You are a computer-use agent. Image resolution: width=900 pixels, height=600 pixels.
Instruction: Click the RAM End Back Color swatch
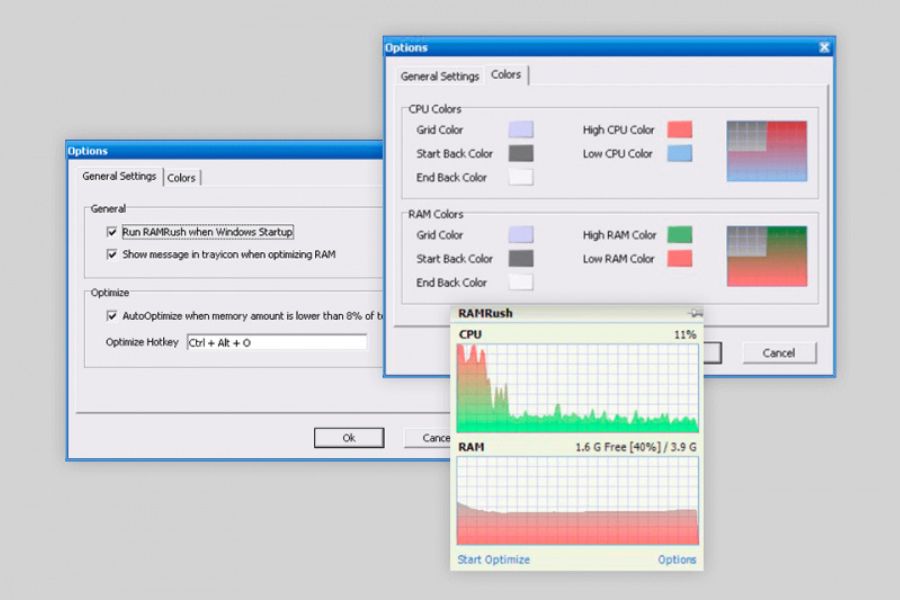(520, 283)
